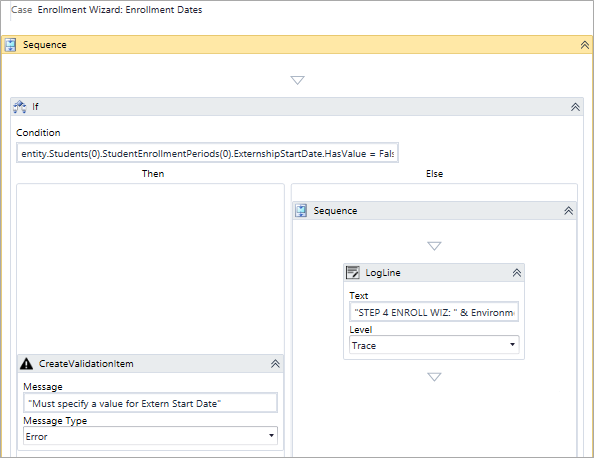Edit the LogLine Text field
The height and width of the screenshot is (458, 594).
tap(434, 312)
